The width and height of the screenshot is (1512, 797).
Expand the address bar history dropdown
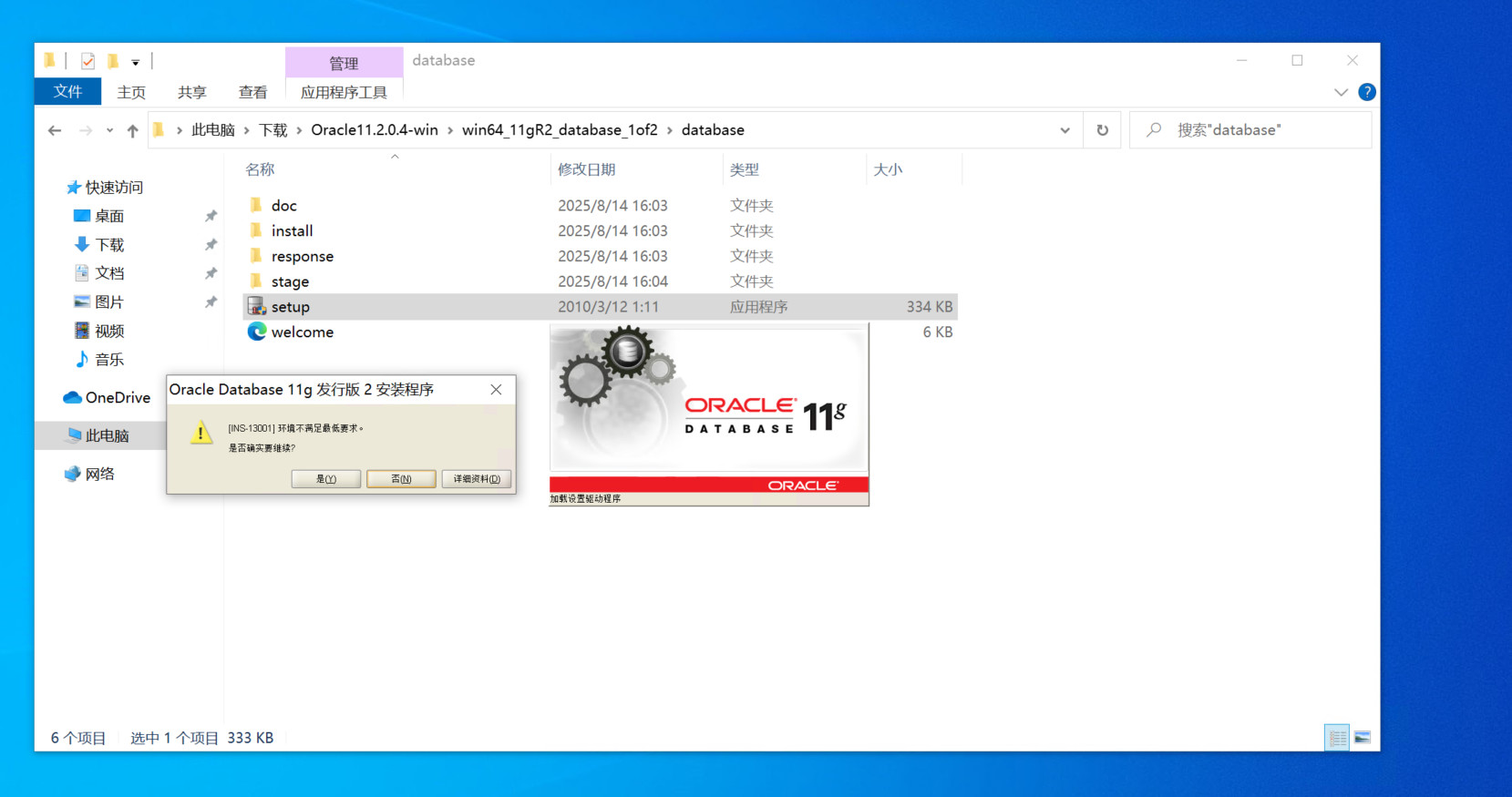(1065, 130)
